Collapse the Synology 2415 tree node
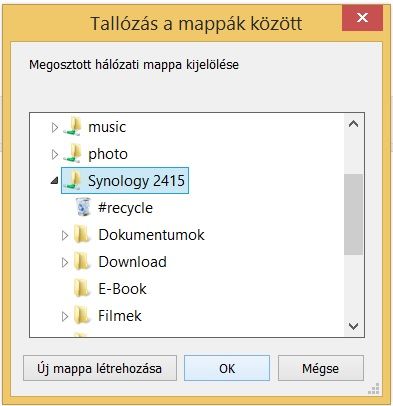This screenshot has height=406, width=393. (x=55, y=181)
